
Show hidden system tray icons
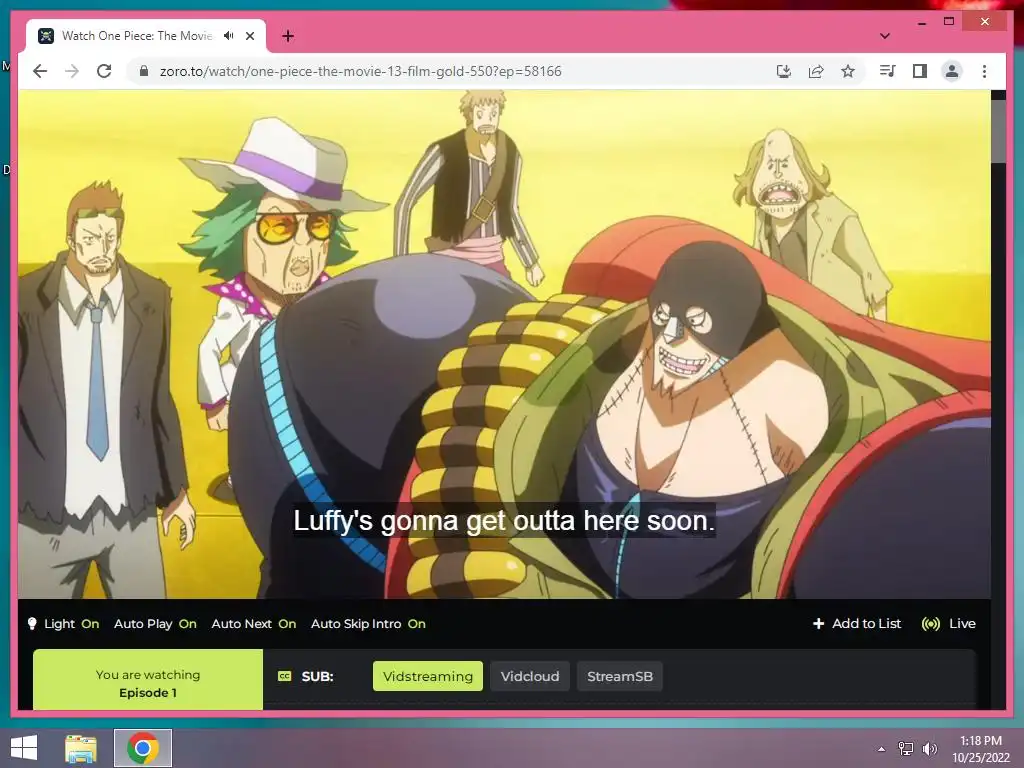[882, 749]
